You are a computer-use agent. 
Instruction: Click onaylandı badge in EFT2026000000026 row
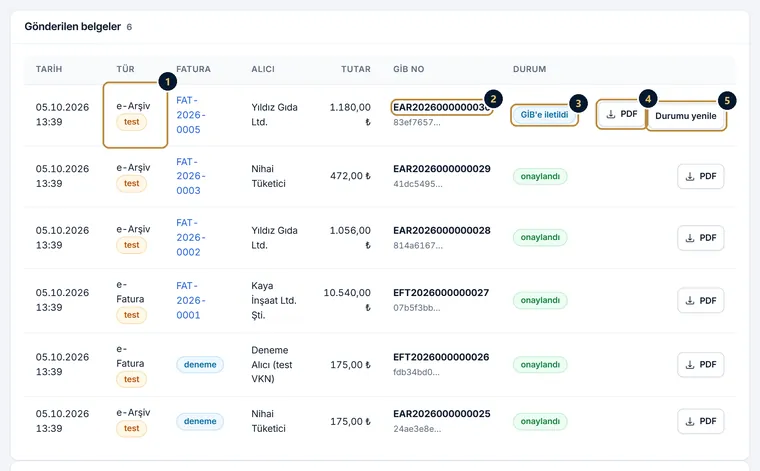540,364
